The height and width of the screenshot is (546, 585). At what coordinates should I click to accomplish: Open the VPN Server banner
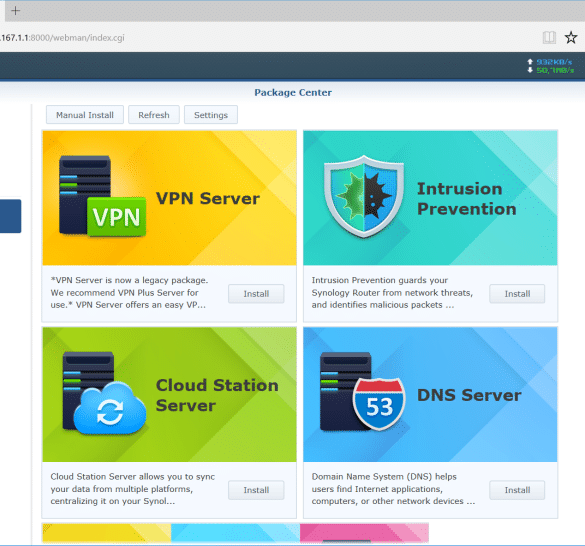coord(169,198)
